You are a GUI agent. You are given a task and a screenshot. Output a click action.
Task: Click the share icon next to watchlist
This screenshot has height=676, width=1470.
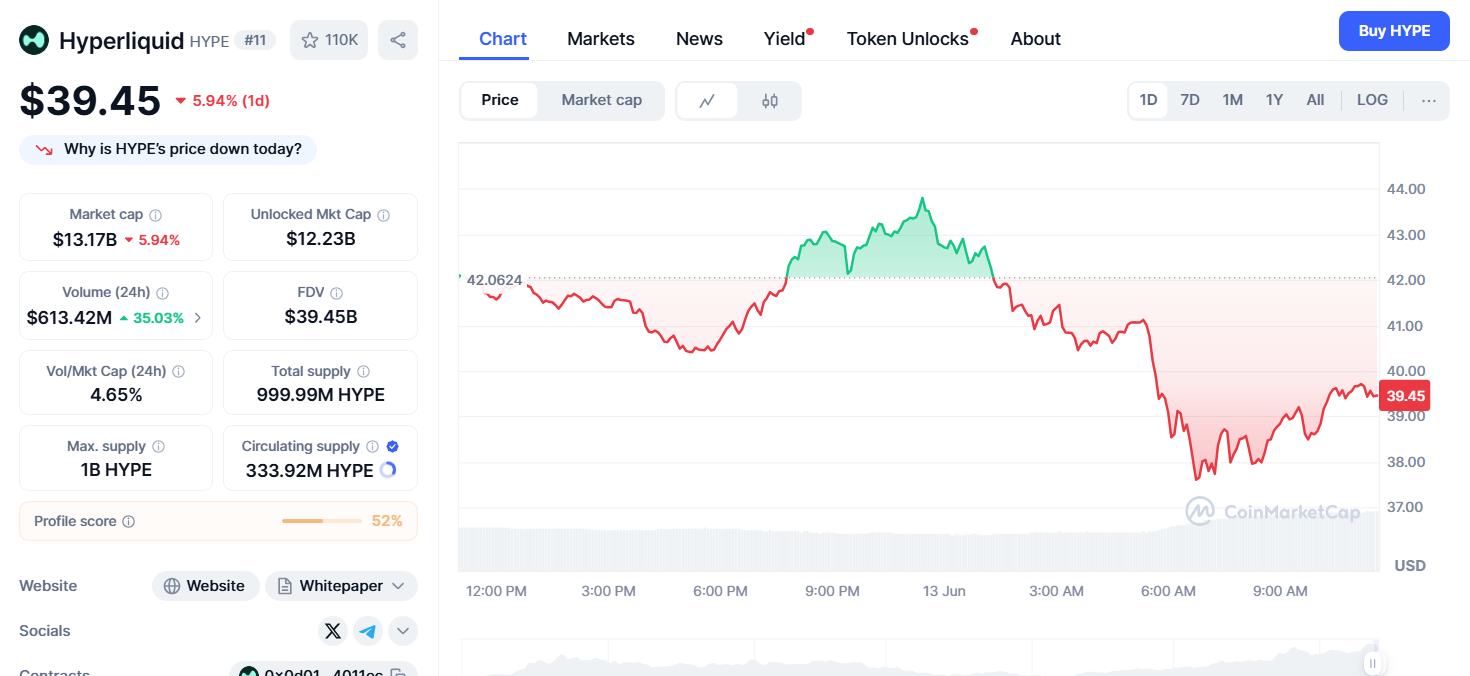[398, 40]
